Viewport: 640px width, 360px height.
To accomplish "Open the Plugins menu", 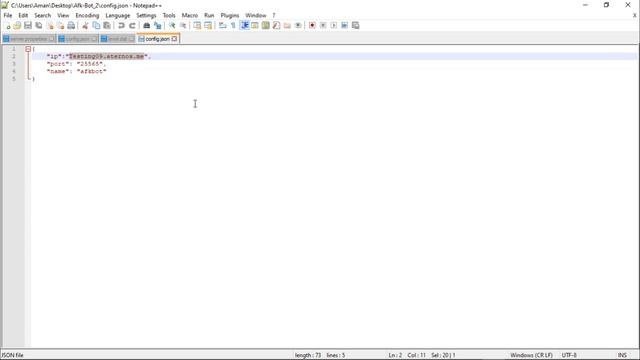I will 230,16.
